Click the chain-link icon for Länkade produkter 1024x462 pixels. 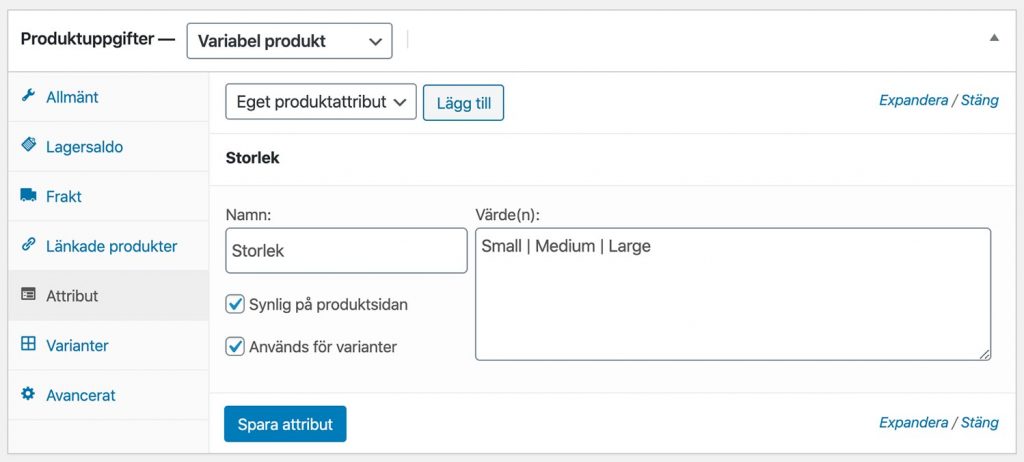click(28, 245)
